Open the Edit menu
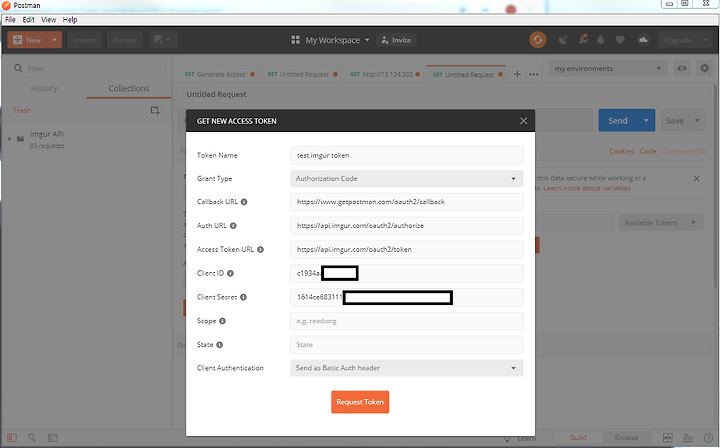 [x=28, y=20]
